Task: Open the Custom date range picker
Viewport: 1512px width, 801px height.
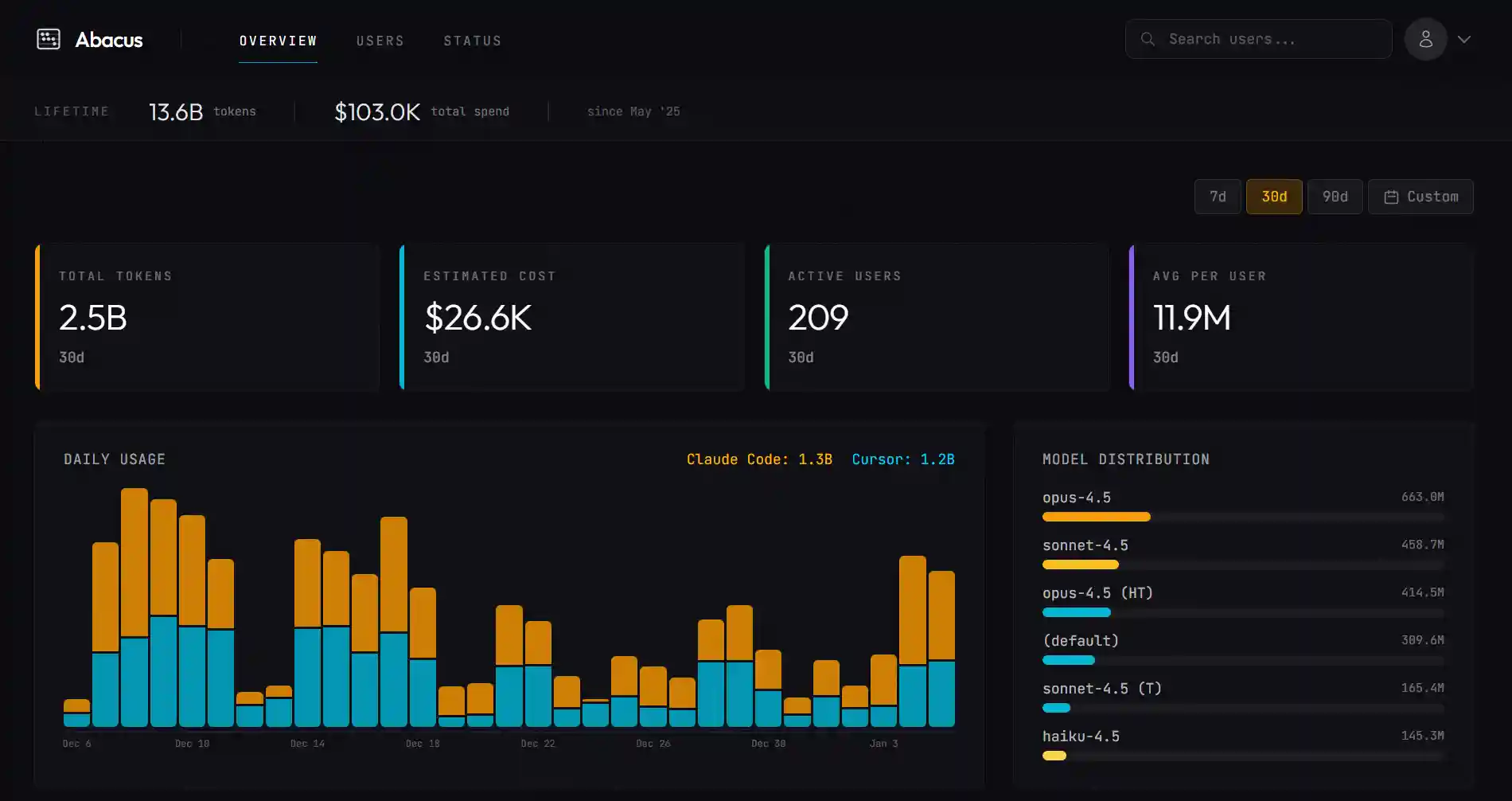Action: pos(1421,196)
